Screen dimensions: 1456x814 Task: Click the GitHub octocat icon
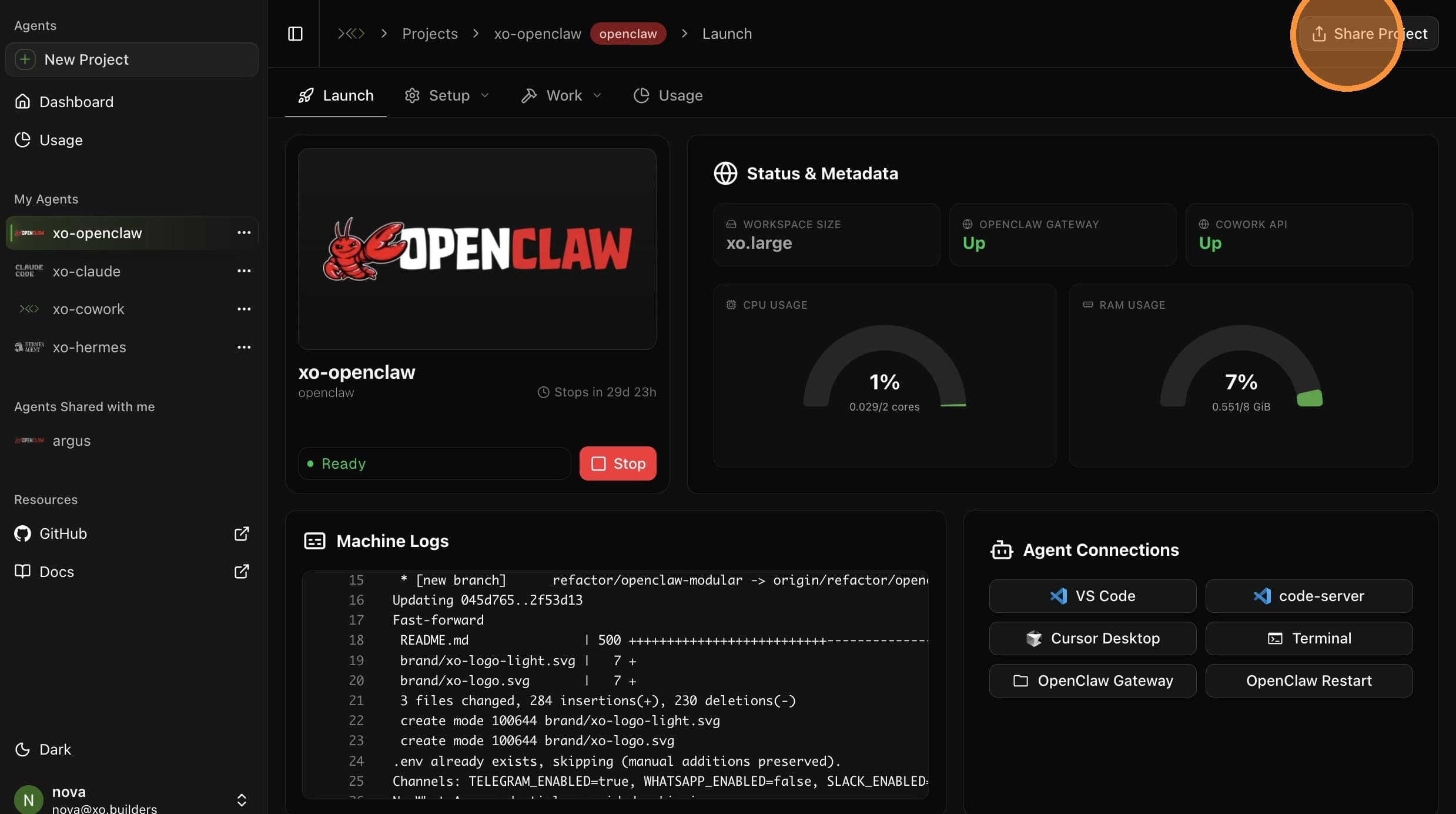click(x=22, y=533)
